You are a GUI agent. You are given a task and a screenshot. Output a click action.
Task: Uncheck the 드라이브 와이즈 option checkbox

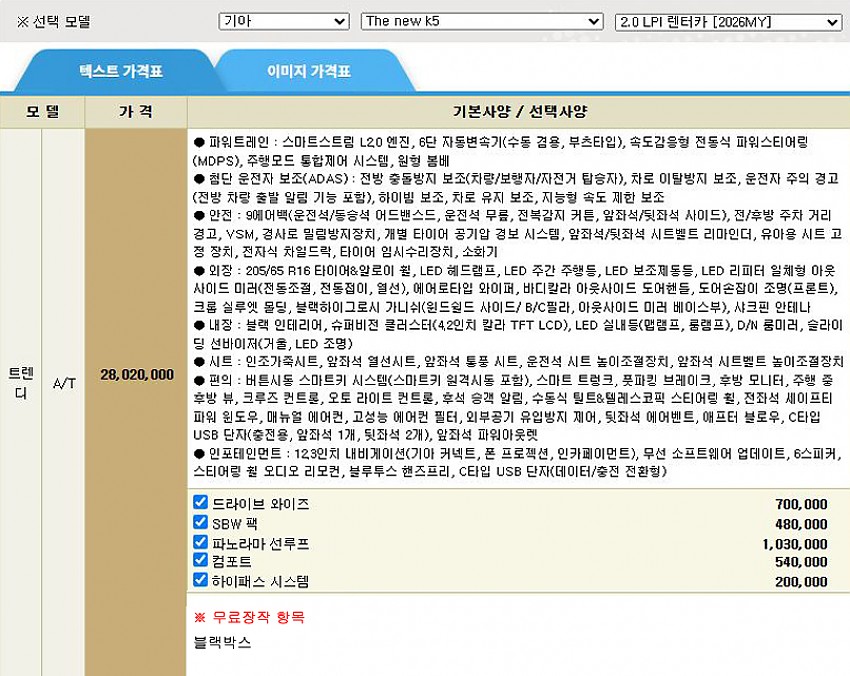tap(200, 503)
